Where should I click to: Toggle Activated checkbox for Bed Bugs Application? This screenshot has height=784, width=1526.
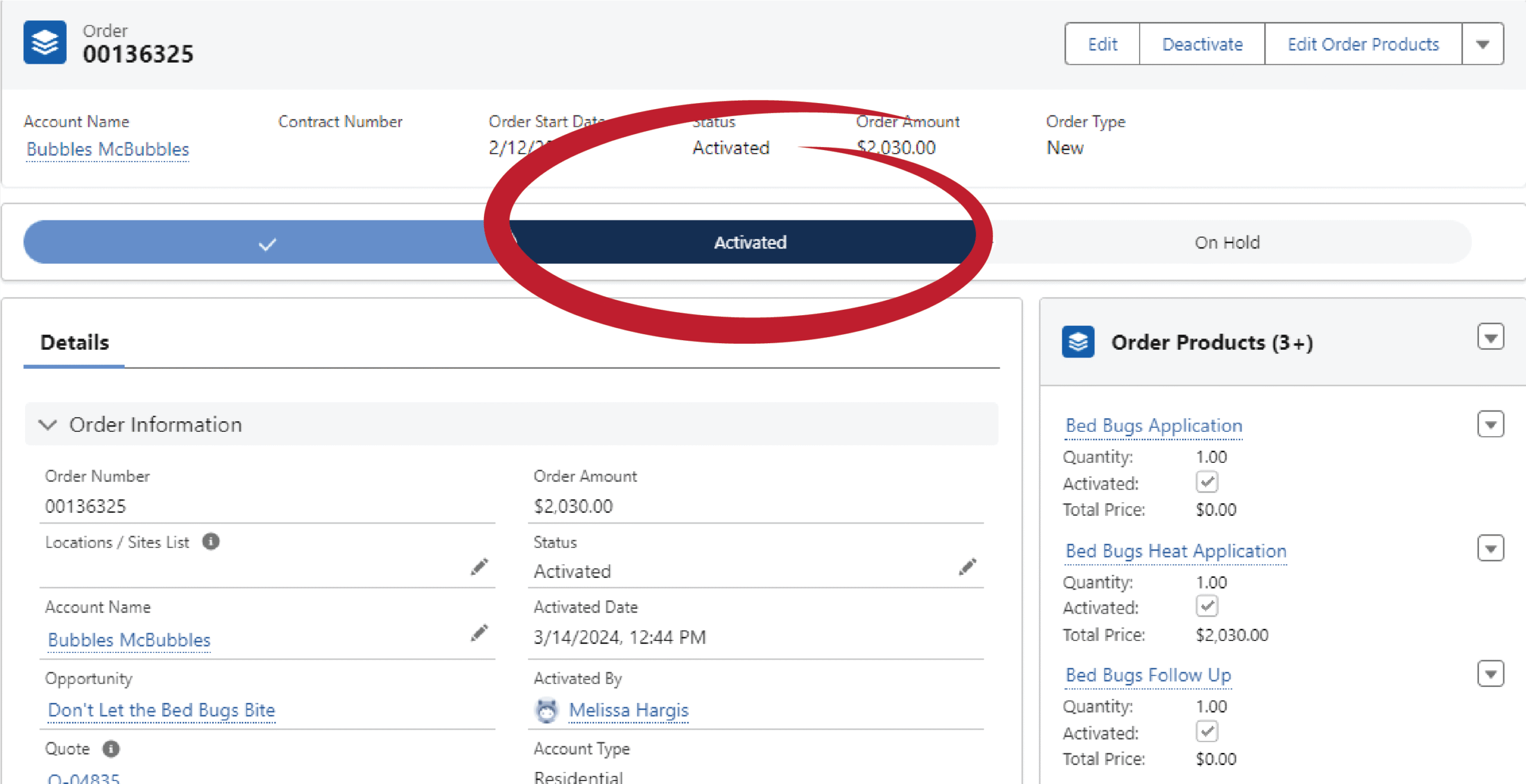[x=1206, y=482]
